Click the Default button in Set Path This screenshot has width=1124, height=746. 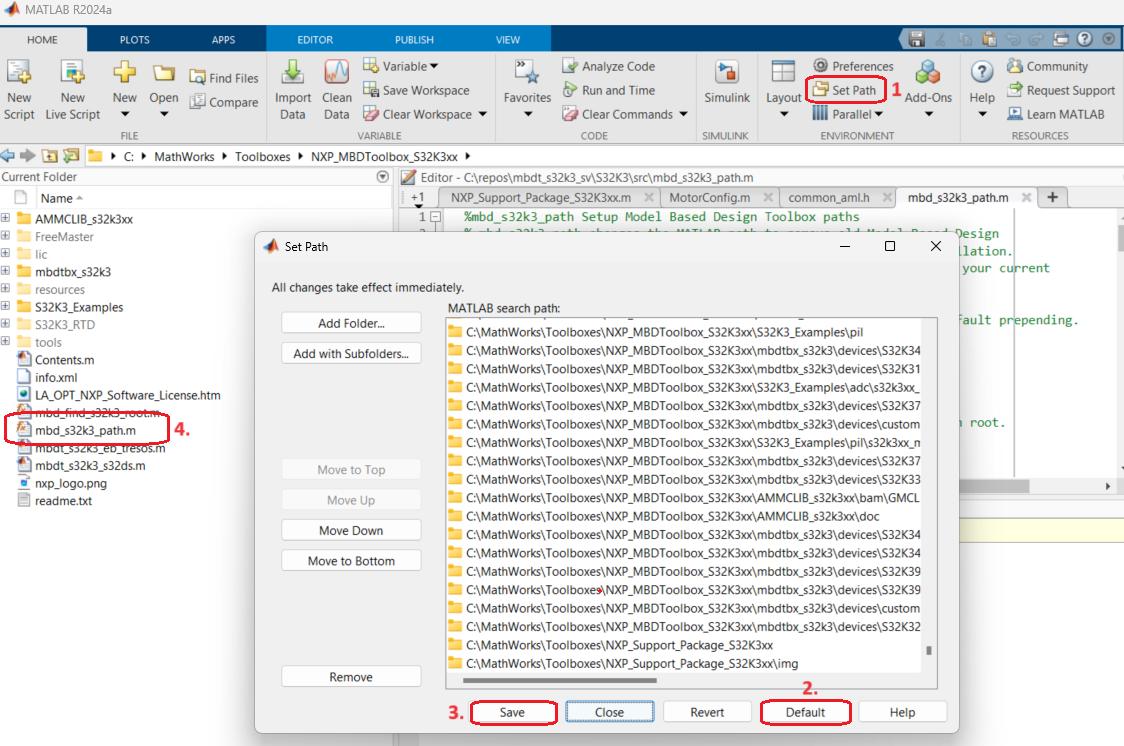click(805, 712)
